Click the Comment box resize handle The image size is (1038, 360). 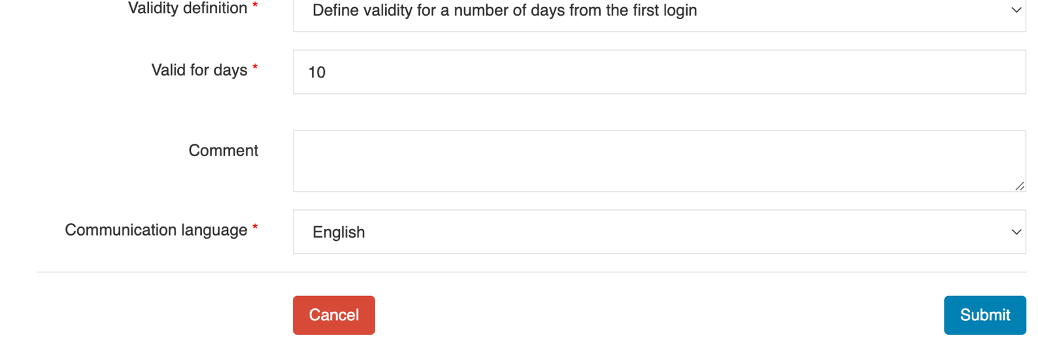tap(1019, 186)
